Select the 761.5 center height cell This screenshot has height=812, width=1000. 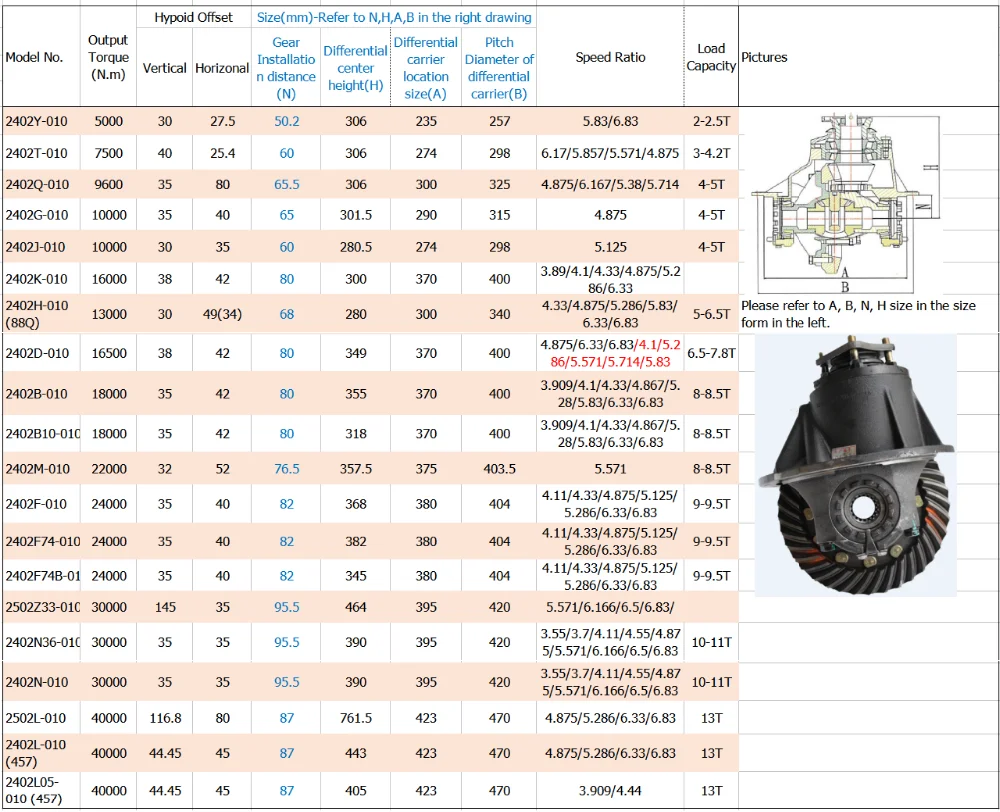[x=356, y=718]
